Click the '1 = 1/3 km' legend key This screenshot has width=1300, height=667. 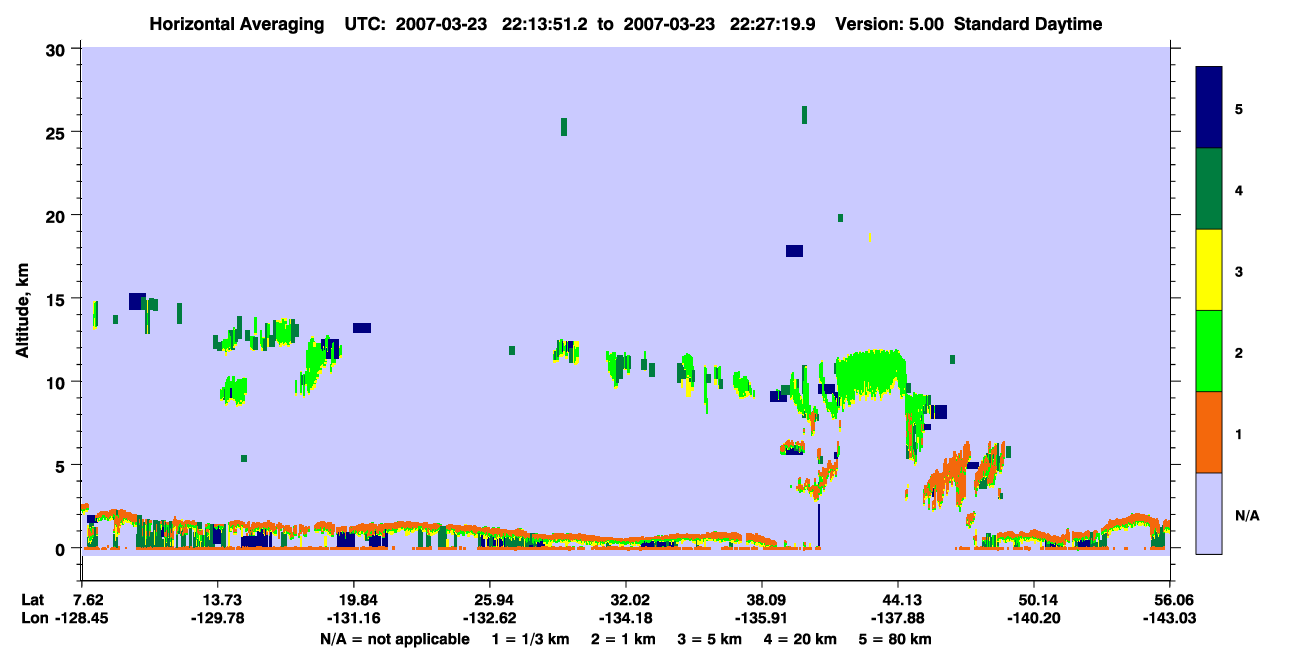coord(532,639)
